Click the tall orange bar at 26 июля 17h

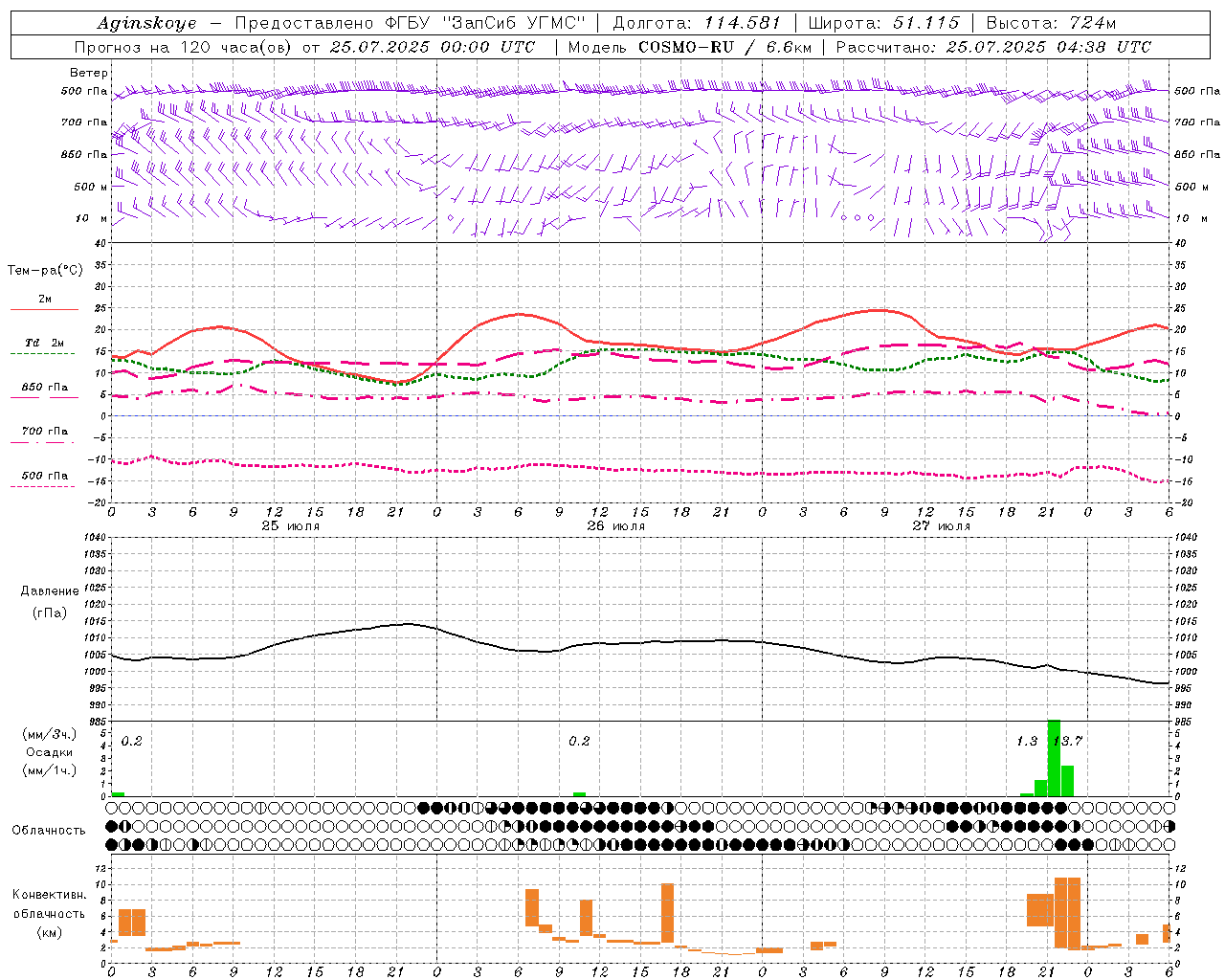(x=667, y=913)
